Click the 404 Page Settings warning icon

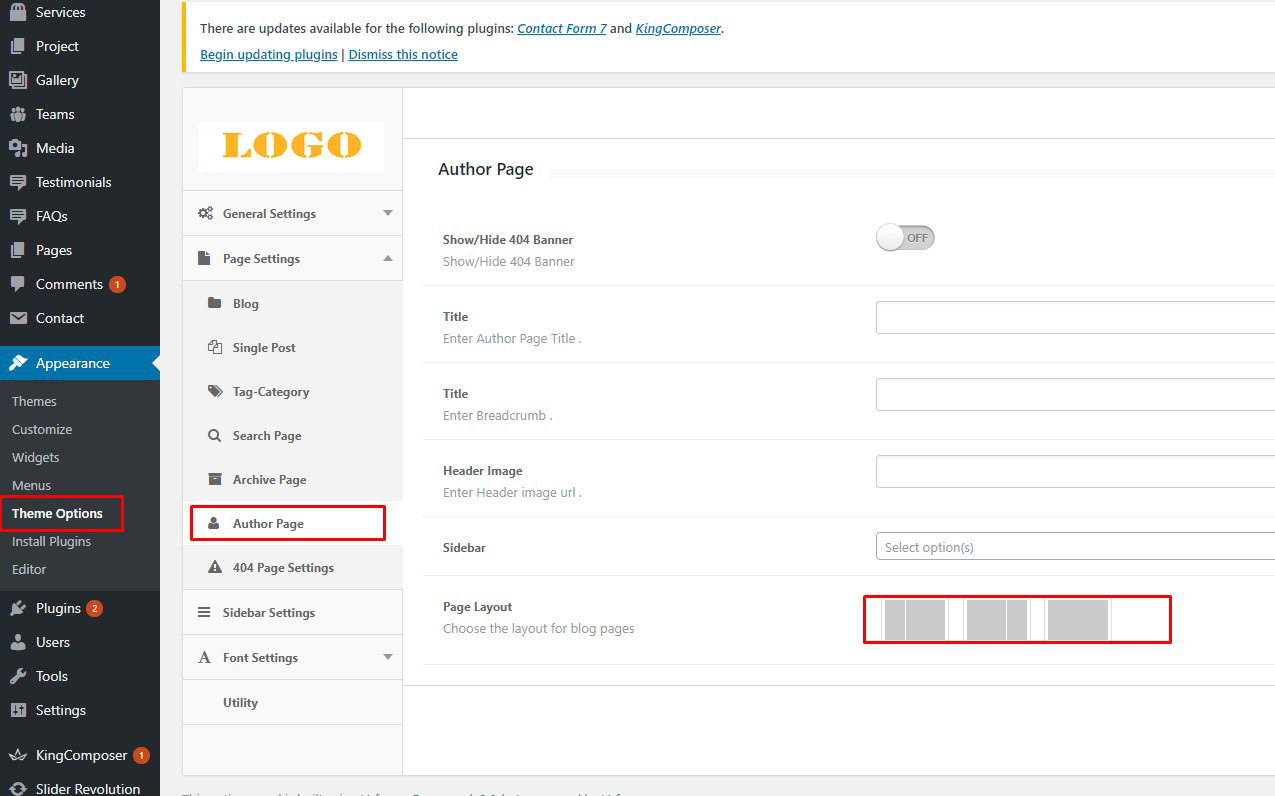click(x=214, y=567)
